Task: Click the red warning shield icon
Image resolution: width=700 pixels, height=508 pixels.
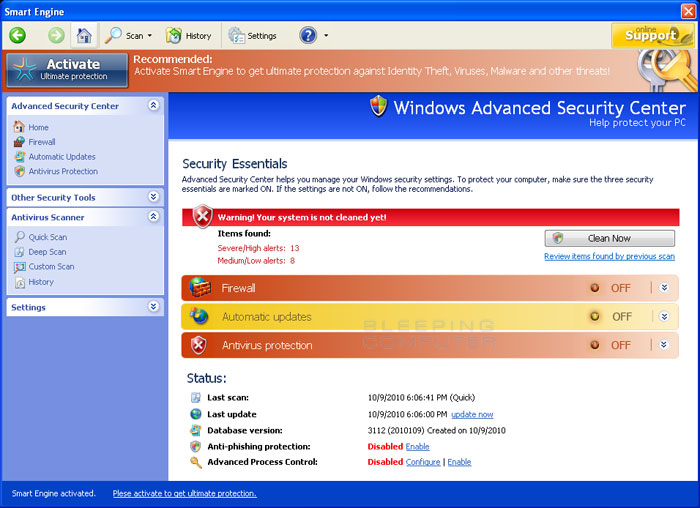Action: click(x=203, y=217)
